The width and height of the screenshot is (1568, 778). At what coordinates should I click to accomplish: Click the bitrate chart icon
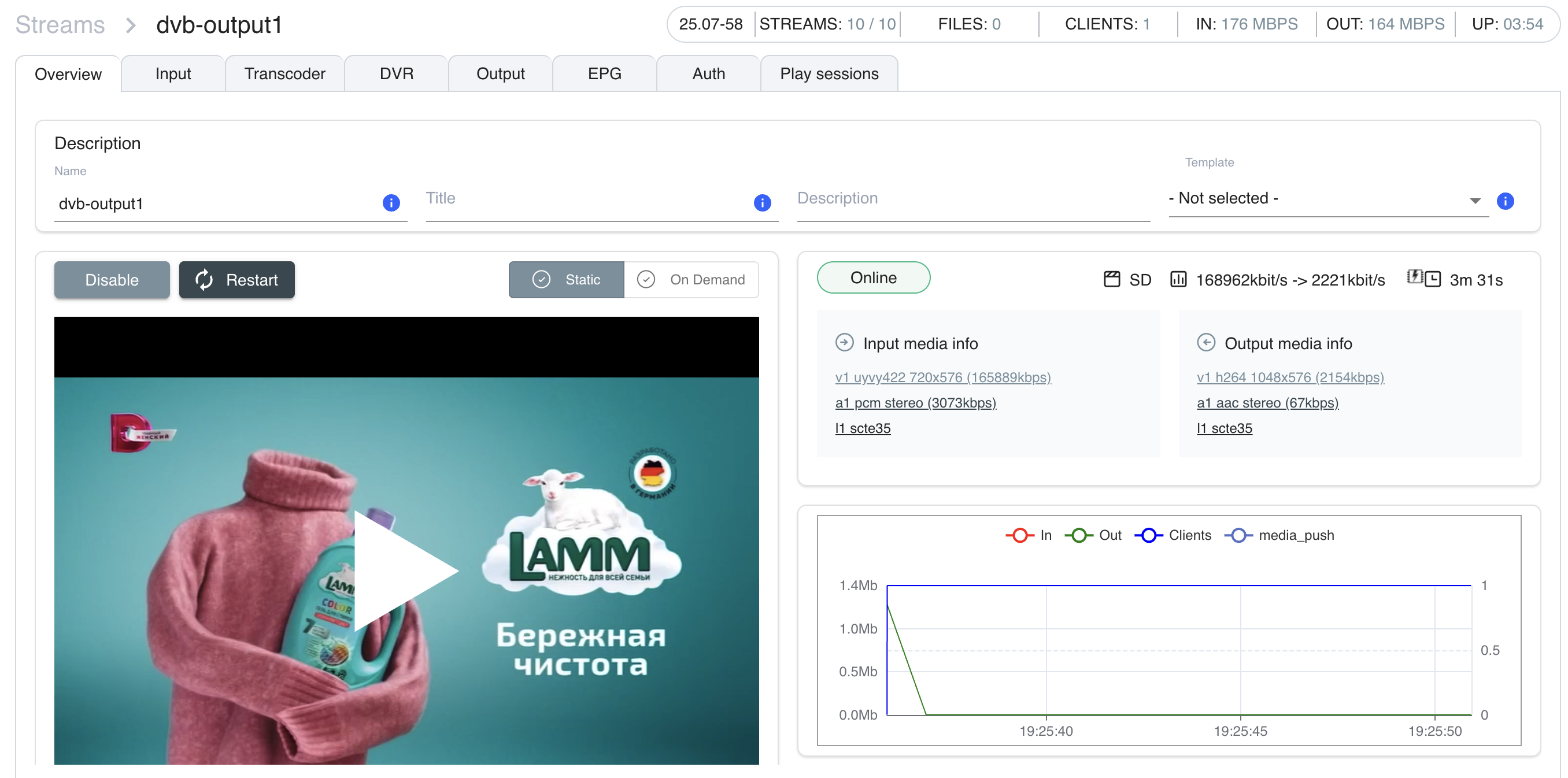[x=1178, y=279]
